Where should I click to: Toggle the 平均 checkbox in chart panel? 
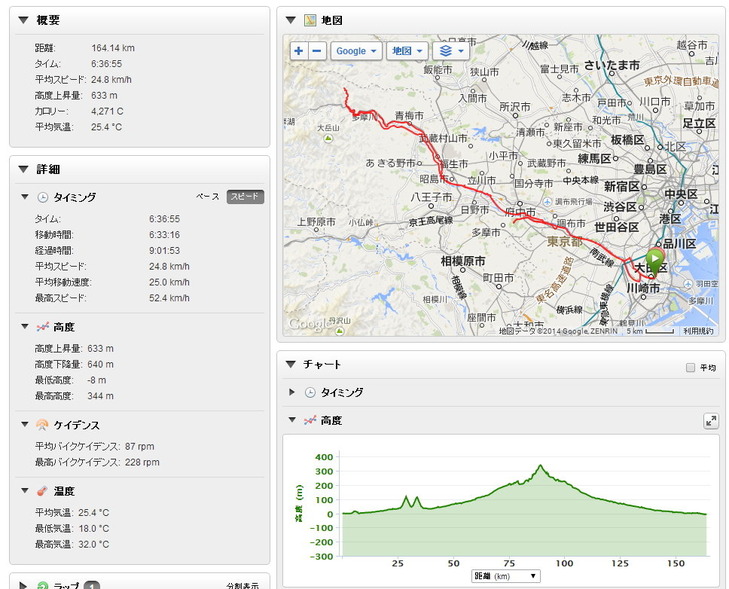[x=690, y=368]
